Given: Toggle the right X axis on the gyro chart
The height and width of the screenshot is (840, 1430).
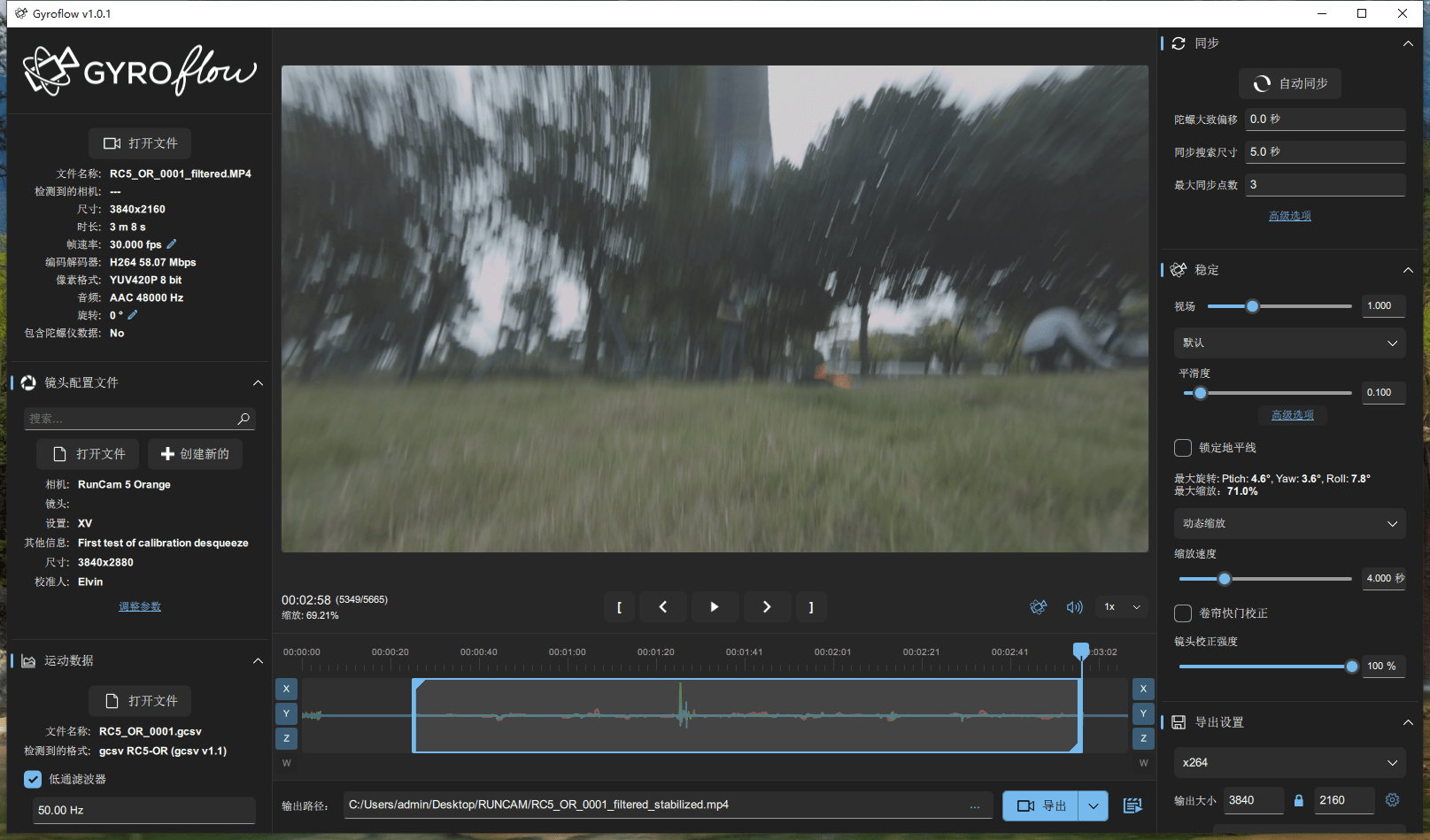Looking at the screenshot, I should coord(1143,689).
